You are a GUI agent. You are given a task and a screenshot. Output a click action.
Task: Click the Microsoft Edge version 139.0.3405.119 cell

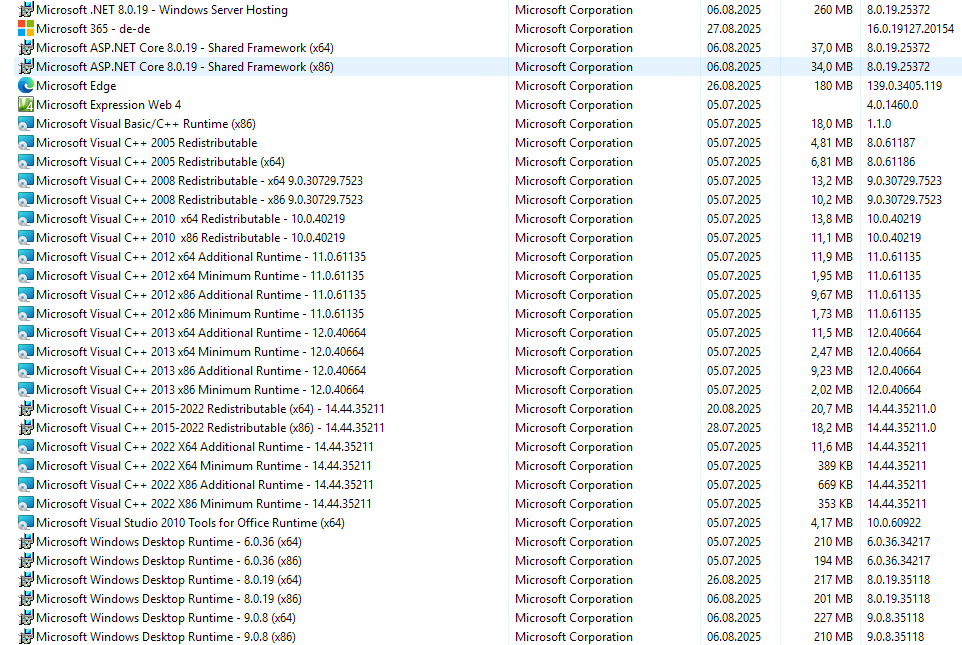pos(904,86)
